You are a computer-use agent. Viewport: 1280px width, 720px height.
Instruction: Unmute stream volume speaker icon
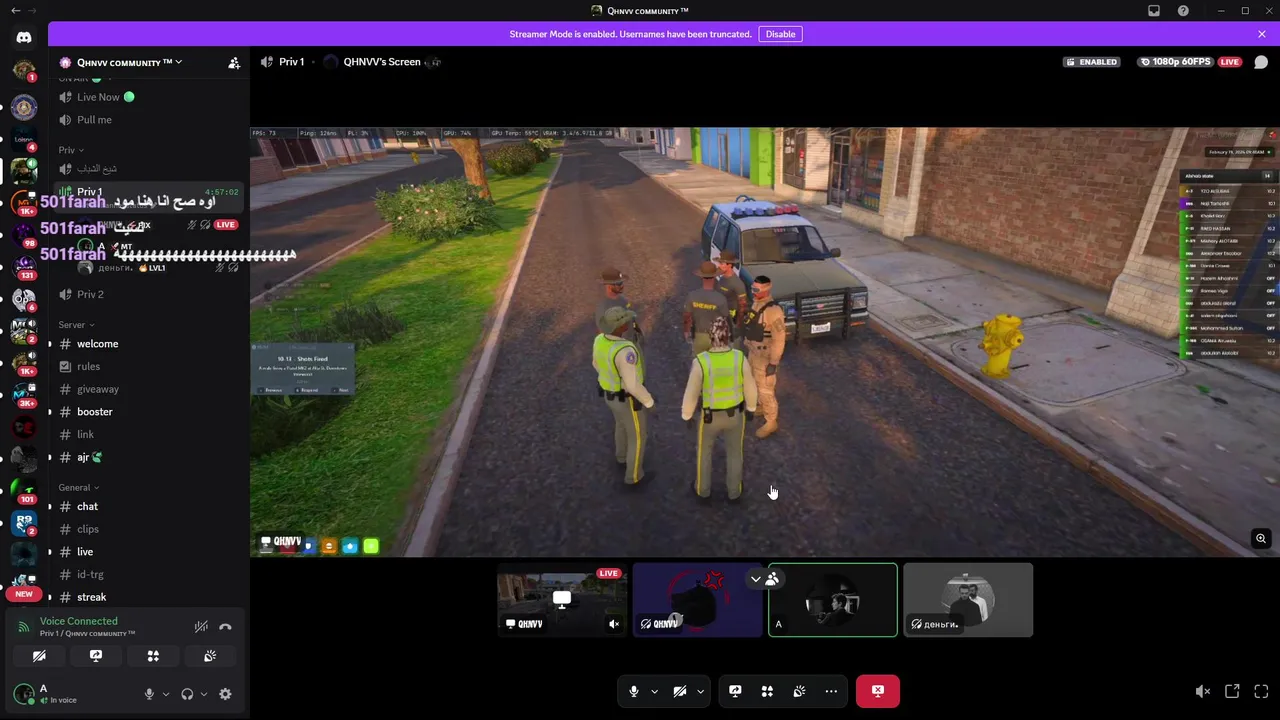tap(1203, 691)
